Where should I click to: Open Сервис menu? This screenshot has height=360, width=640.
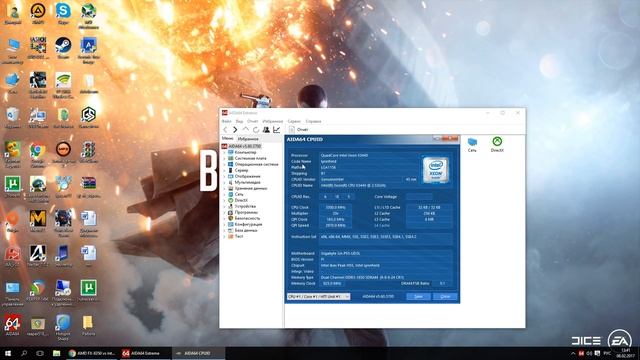click(x=294, y=121)
